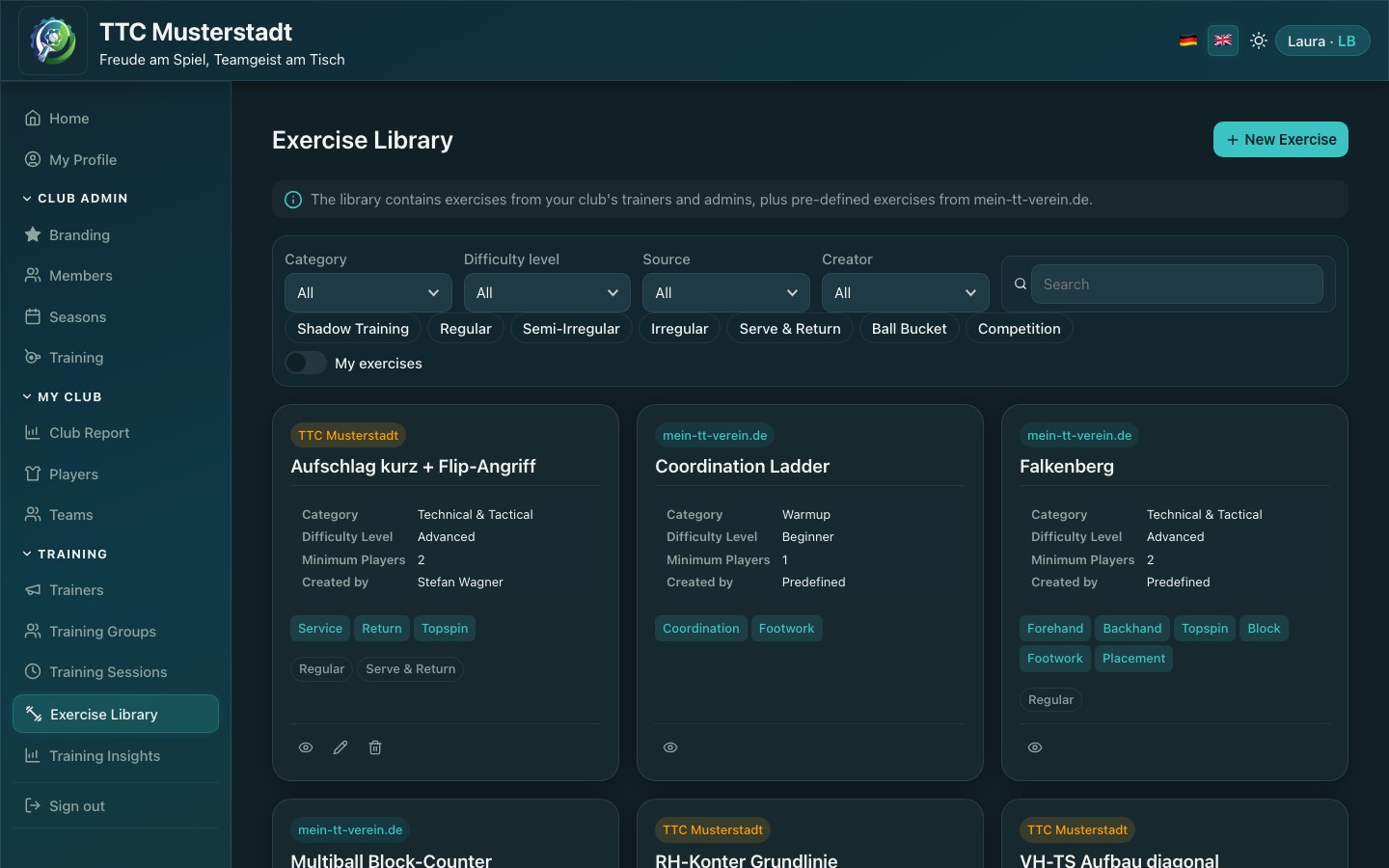Filter by Irregular chip
1389x868 pixels.
coord(680,329)
